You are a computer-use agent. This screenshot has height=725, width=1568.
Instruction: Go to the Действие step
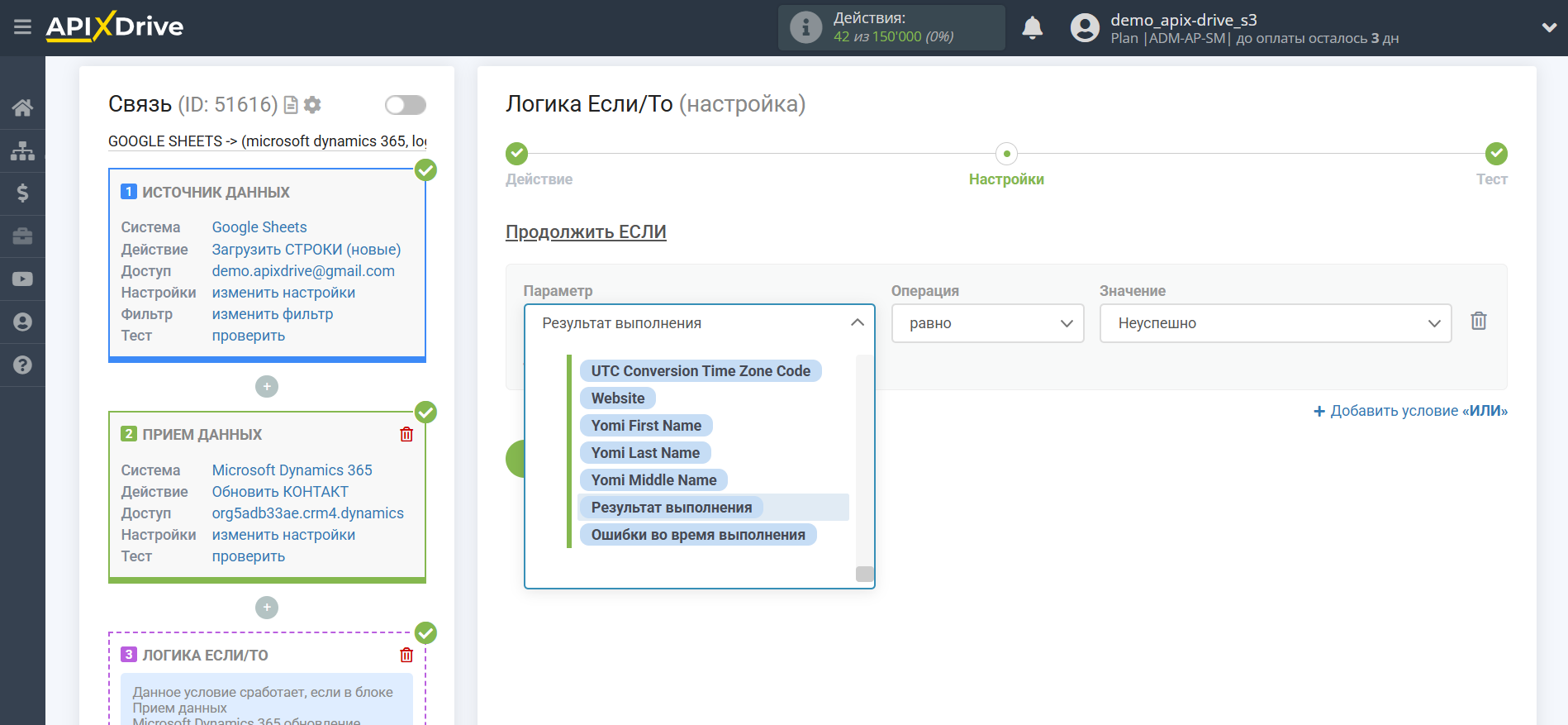tap(517, 154)
